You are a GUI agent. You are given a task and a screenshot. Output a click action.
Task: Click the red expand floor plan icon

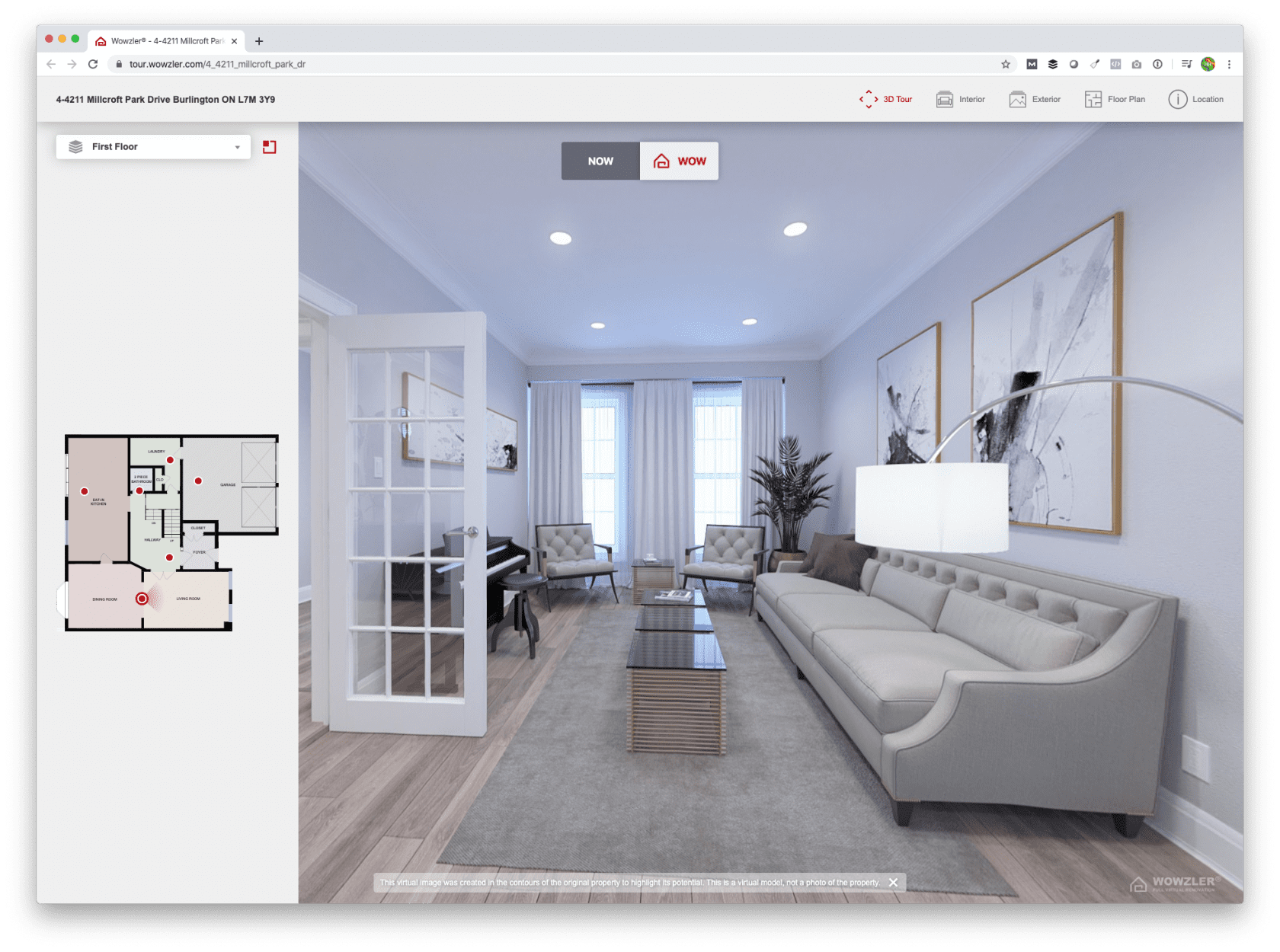coord(270,146)
